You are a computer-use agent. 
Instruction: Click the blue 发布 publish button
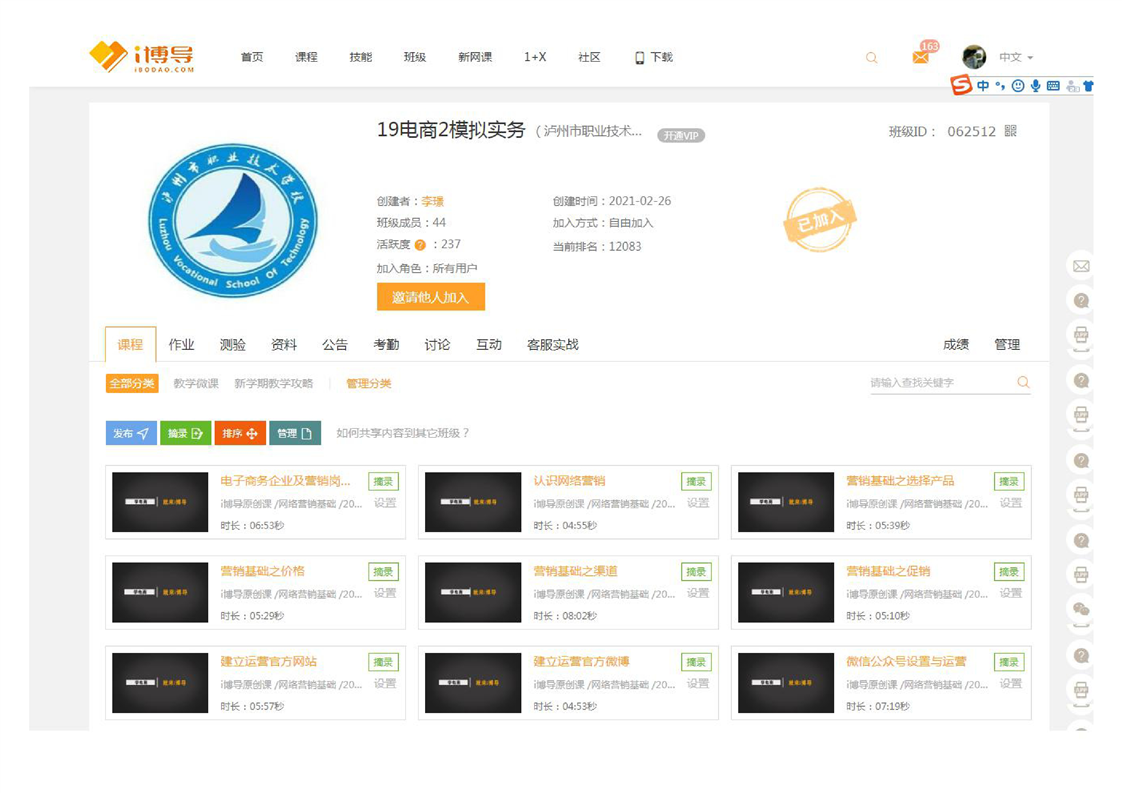[131, 433]
